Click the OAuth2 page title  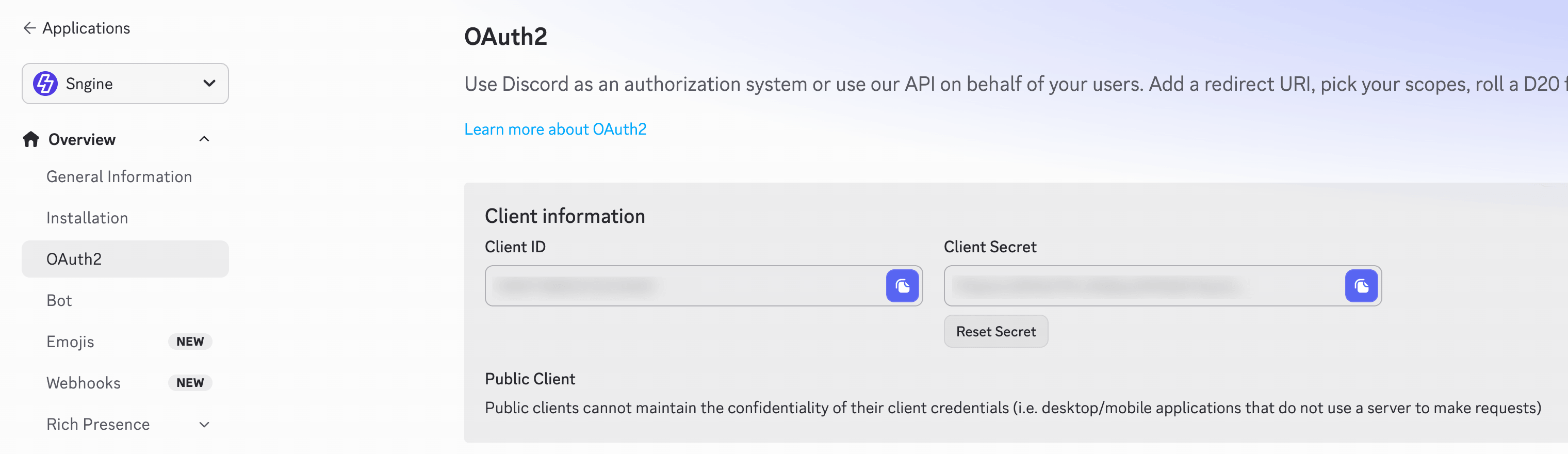[x=506, y=37]
